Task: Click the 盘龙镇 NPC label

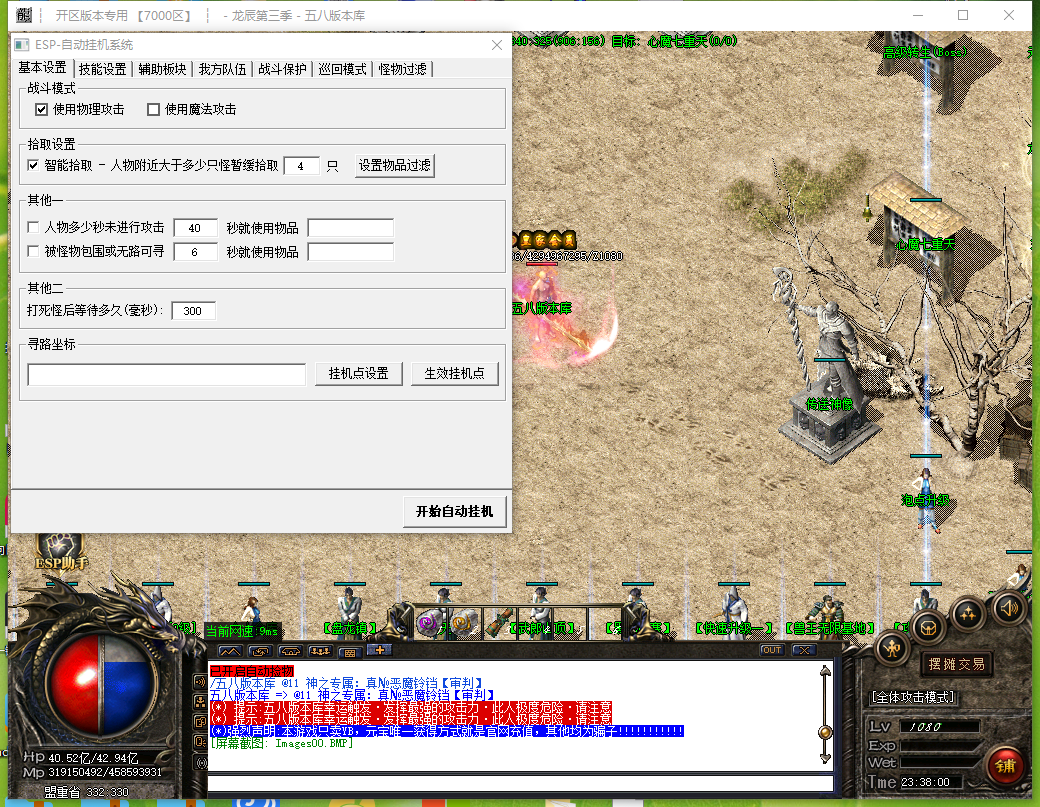Action: pyautogui.click(x=350, y=627)
